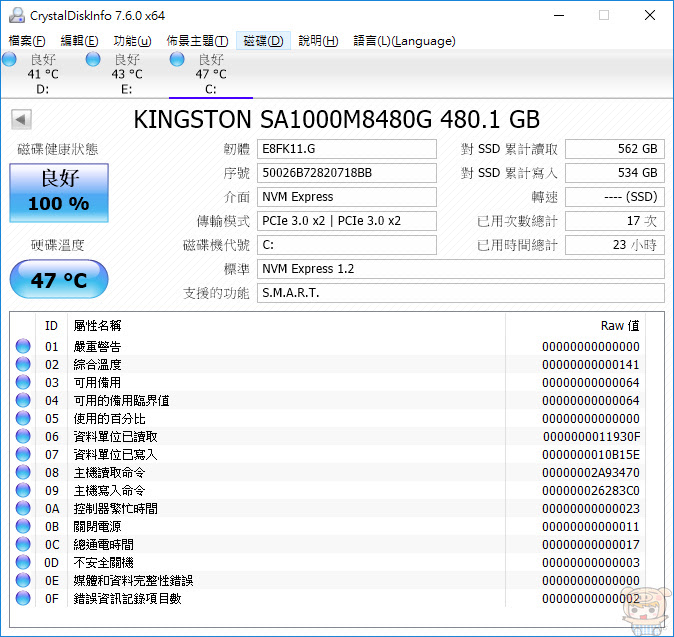Viewport: 674px width, 637px height.
Task: Click status orb for attribute 08 主機讀取命令
Action: tap(23, 472)
